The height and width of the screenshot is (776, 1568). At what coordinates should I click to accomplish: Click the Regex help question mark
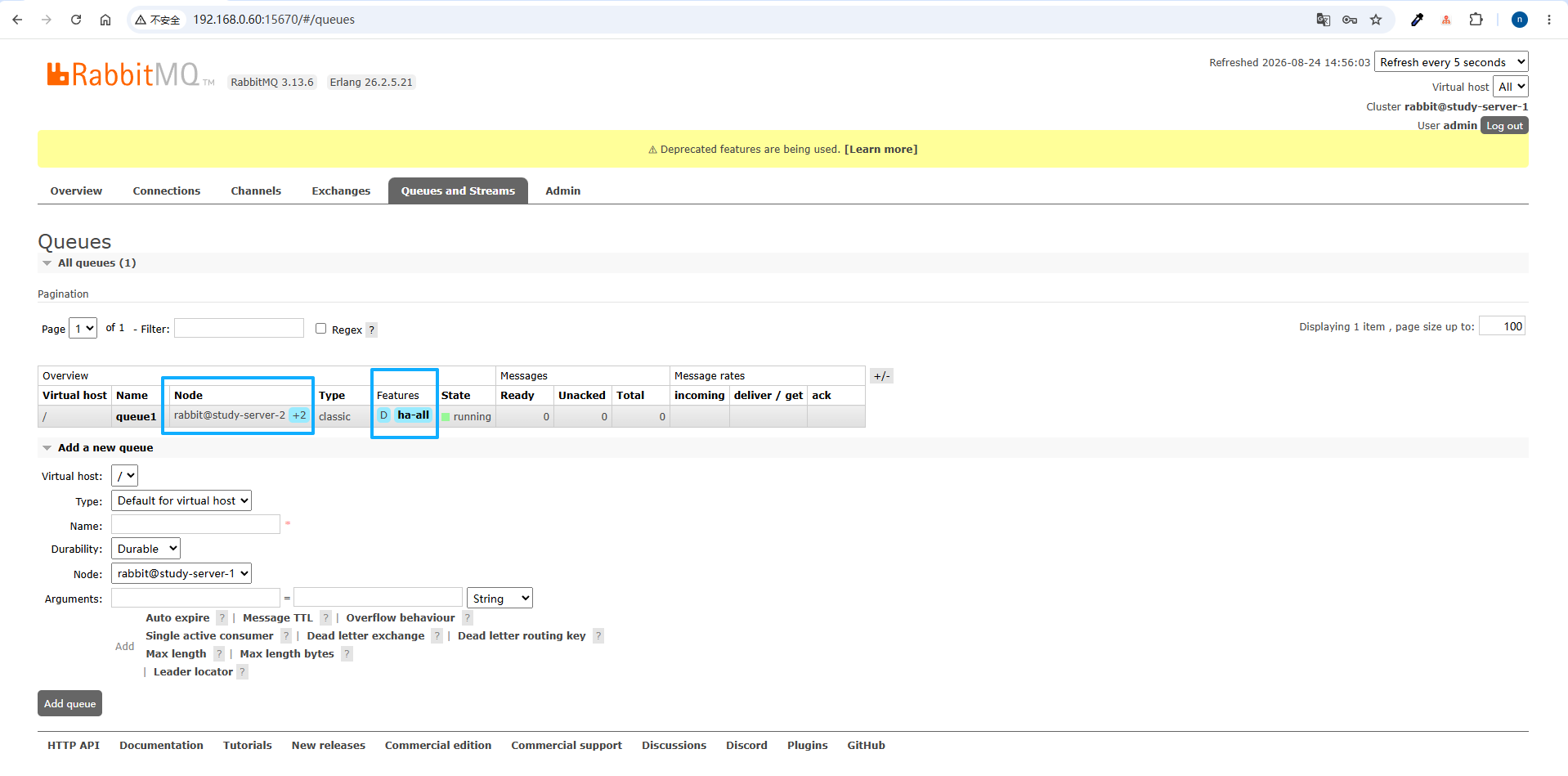(x=371, y=330)
